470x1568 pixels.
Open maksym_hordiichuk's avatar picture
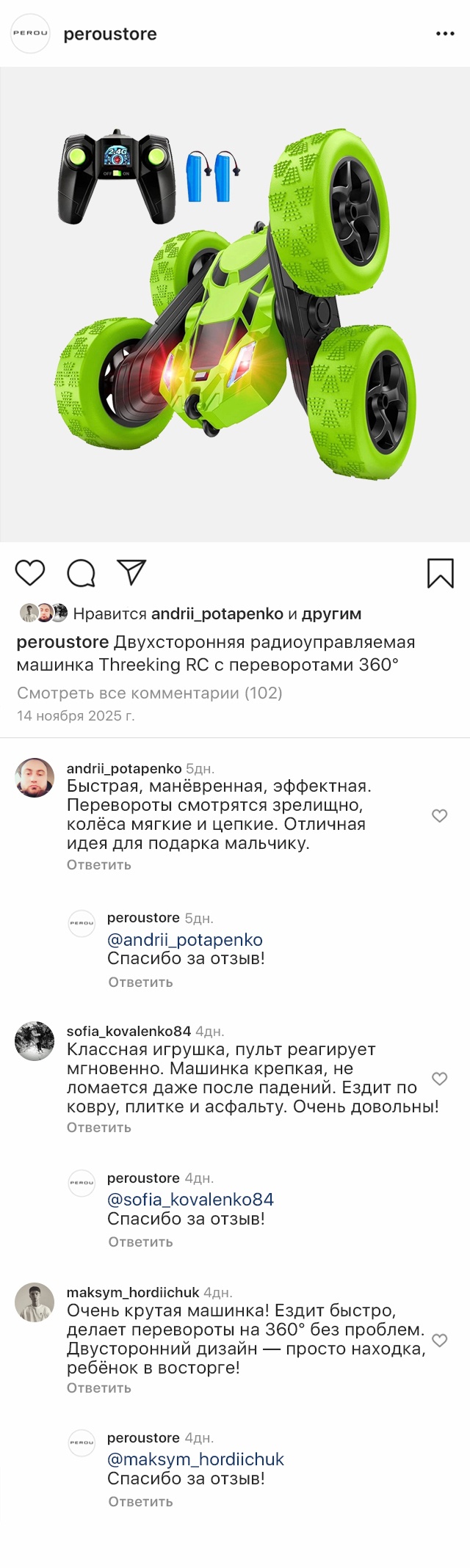coord(35,1302)
